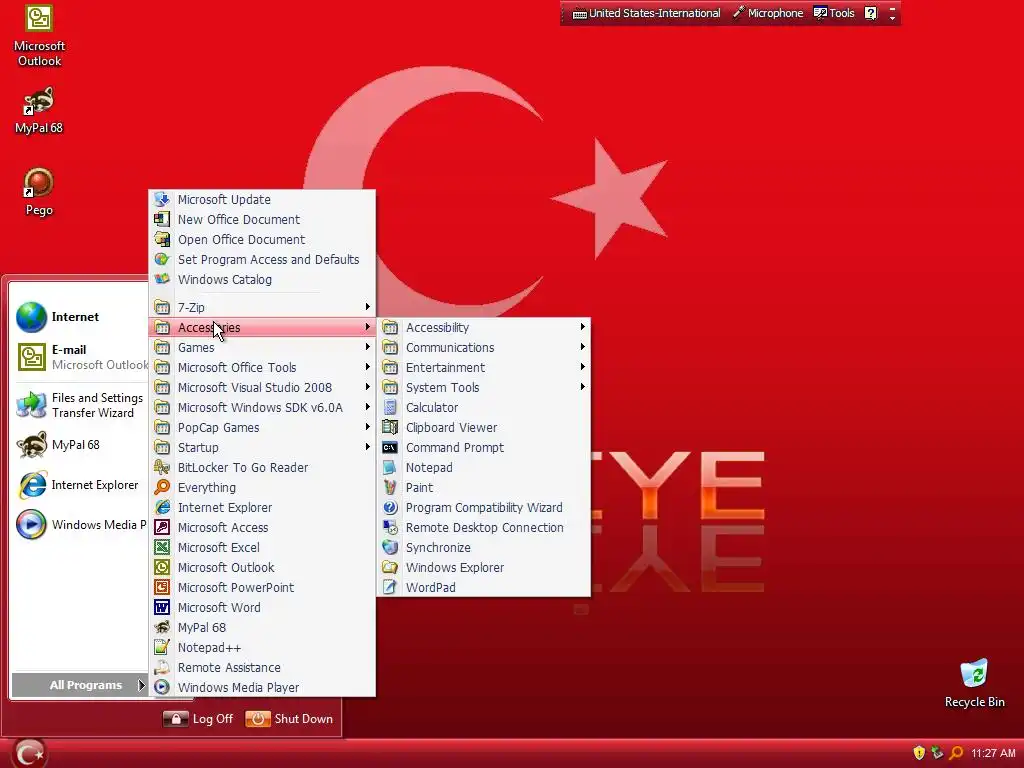Expand the Games submenu
1024x768 pixels.
pos(262,347)
